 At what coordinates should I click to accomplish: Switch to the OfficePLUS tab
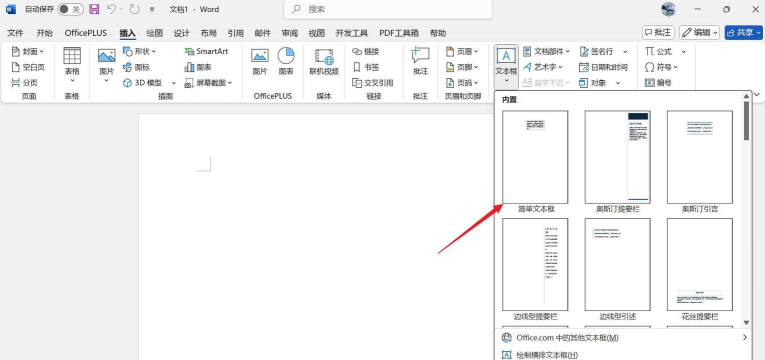tap(86, 33)
